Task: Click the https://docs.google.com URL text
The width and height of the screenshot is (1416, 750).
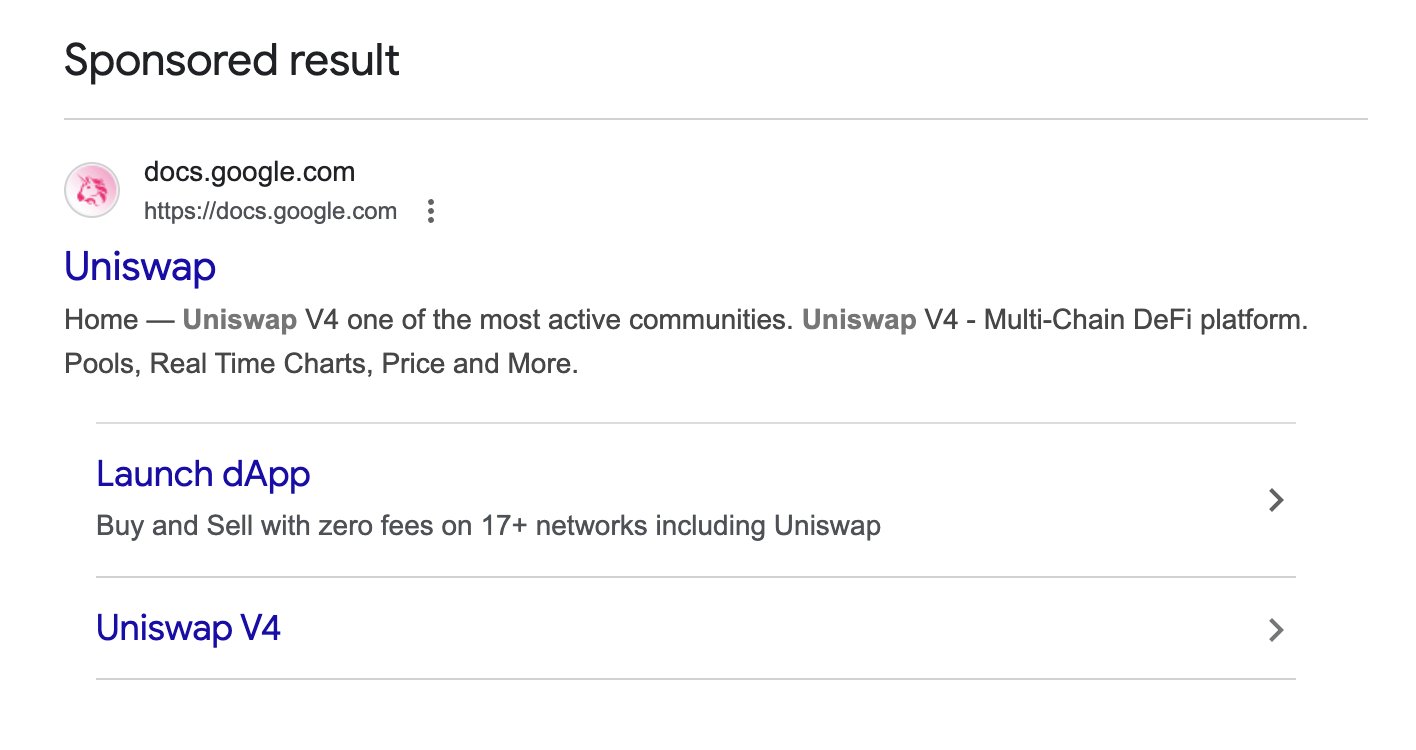Action: coord(270,211)
